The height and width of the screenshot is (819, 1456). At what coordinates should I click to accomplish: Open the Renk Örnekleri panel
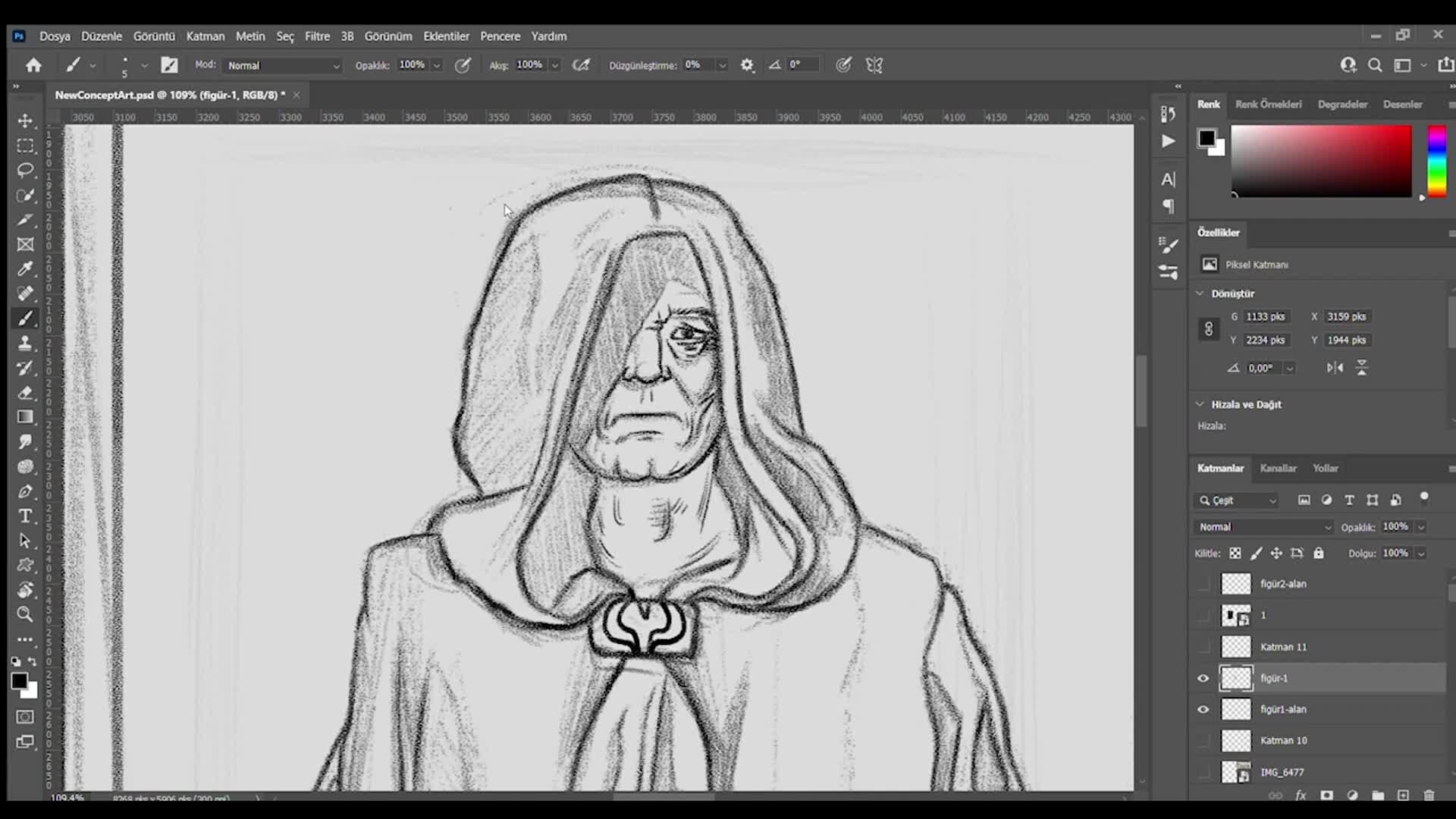(1268, 104)
